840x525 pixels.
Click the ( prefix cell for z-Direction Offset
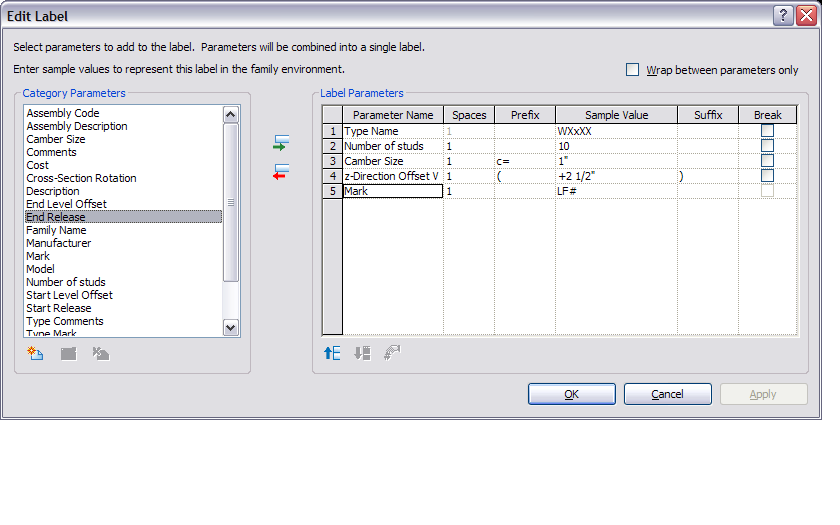[525, 176]
